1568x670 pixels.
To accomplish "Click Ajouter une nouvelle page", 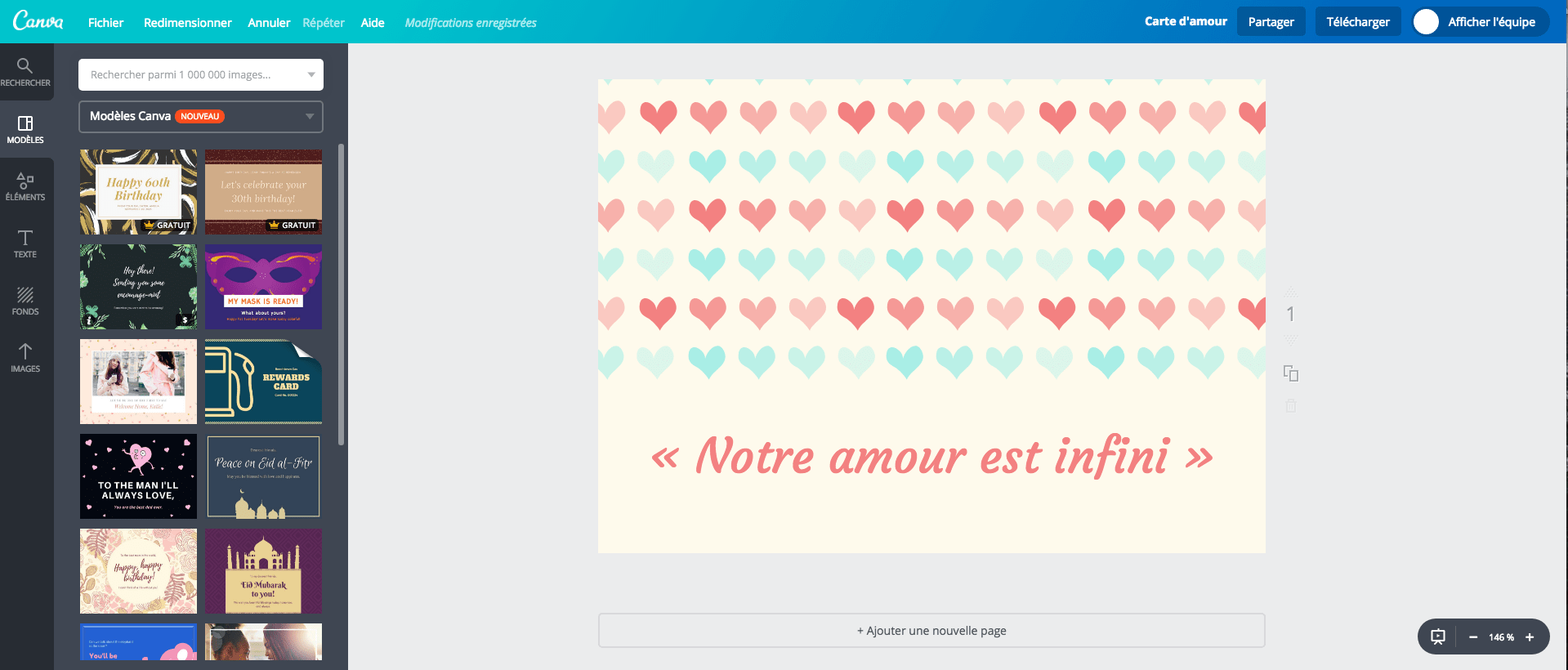I will (x=931, y=631).
